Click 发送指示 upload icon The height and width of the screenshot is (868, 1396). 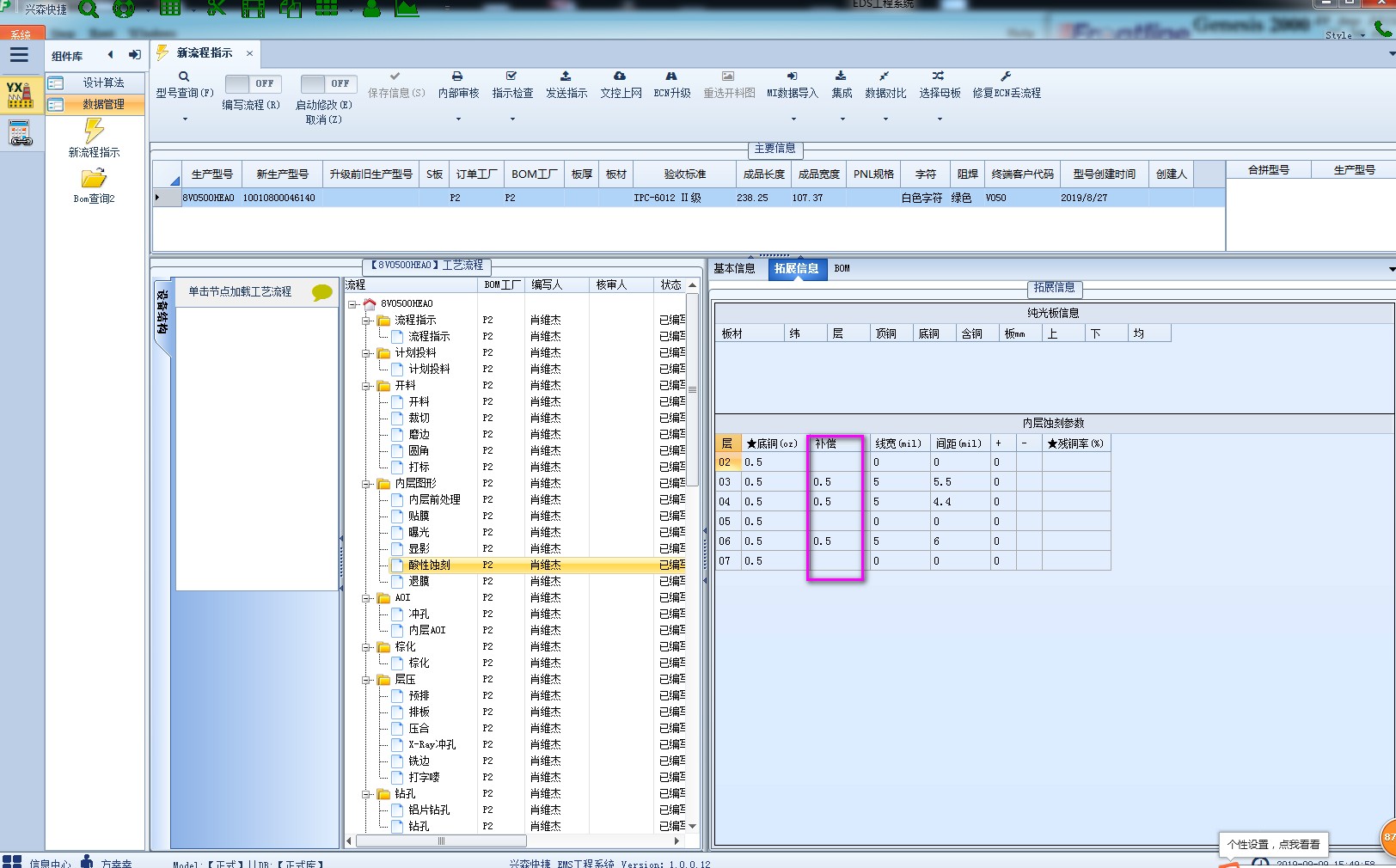(x=566, y=76)
